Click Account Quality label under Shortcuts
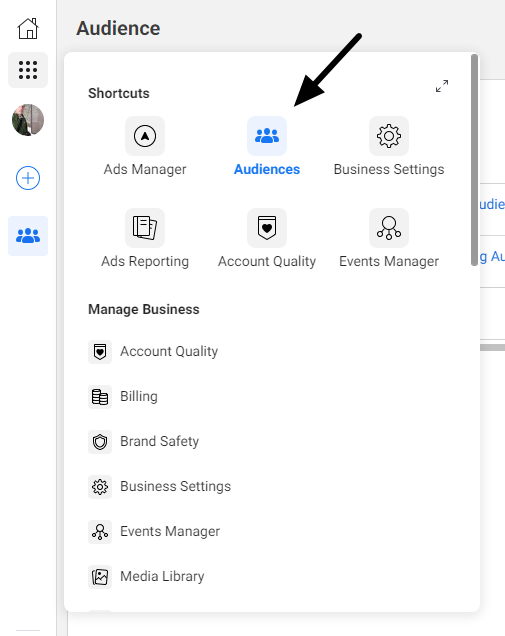This screenshot has width=505, height=636. point(267,261)
